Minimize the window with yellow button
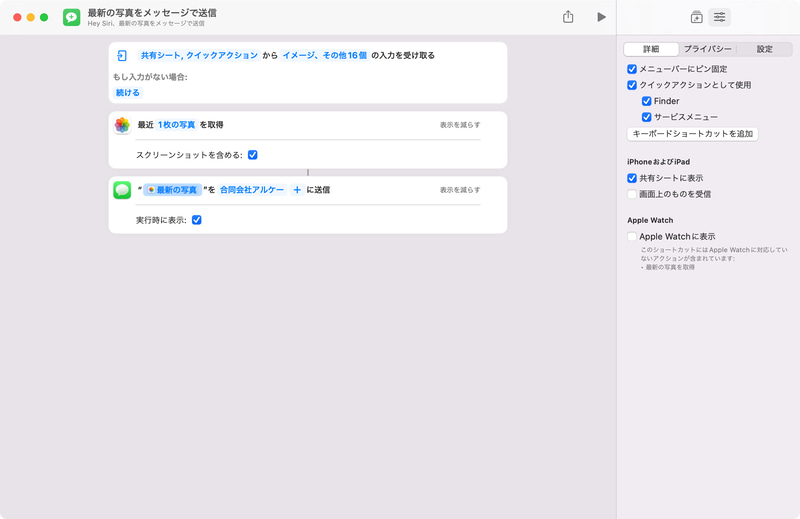This screenshot has height=519, width=800. pyautogui.click(x=31, y=17)
